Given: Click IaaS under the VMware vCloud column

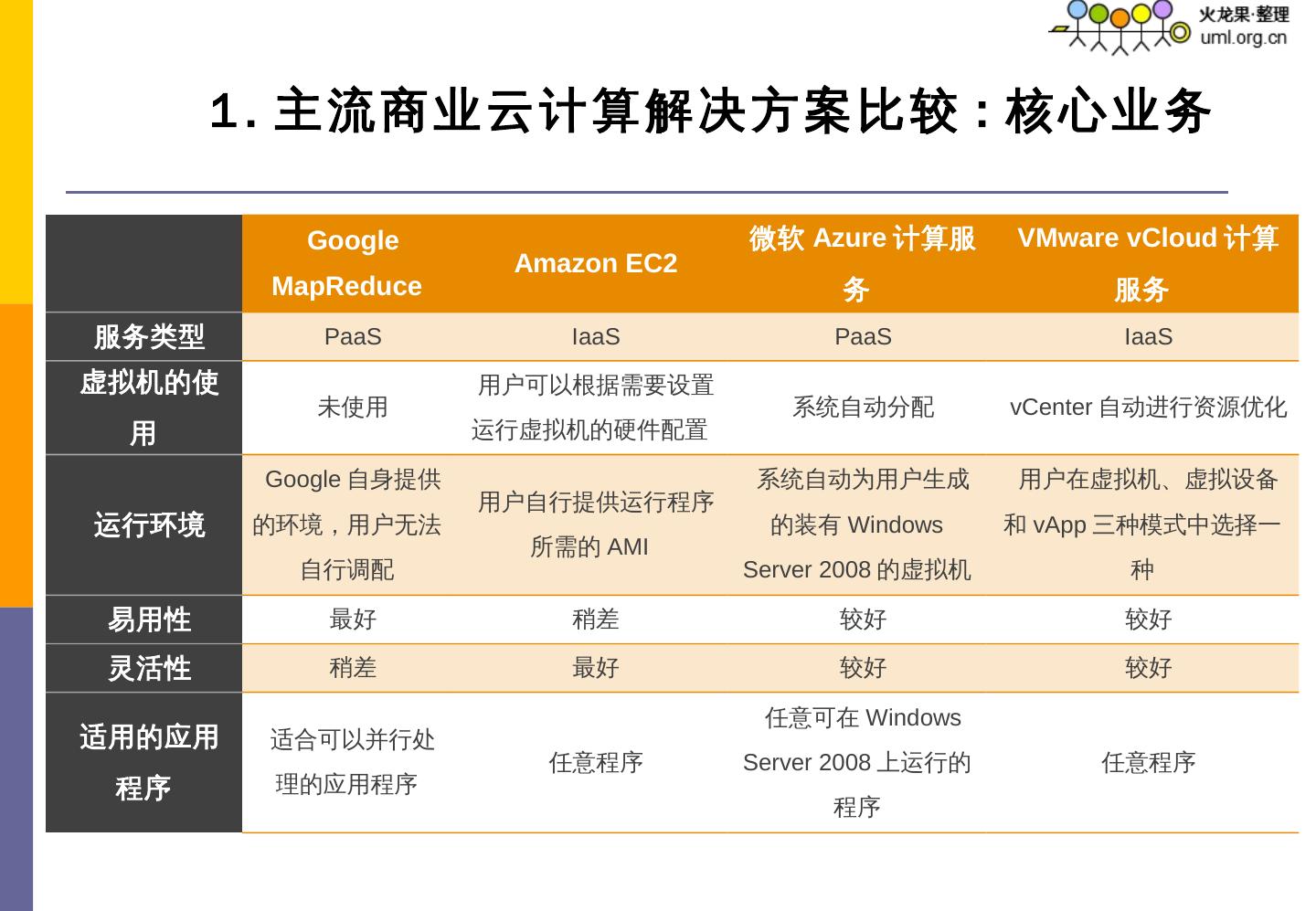Looking at the screenshot, I should click(1148, 336).
